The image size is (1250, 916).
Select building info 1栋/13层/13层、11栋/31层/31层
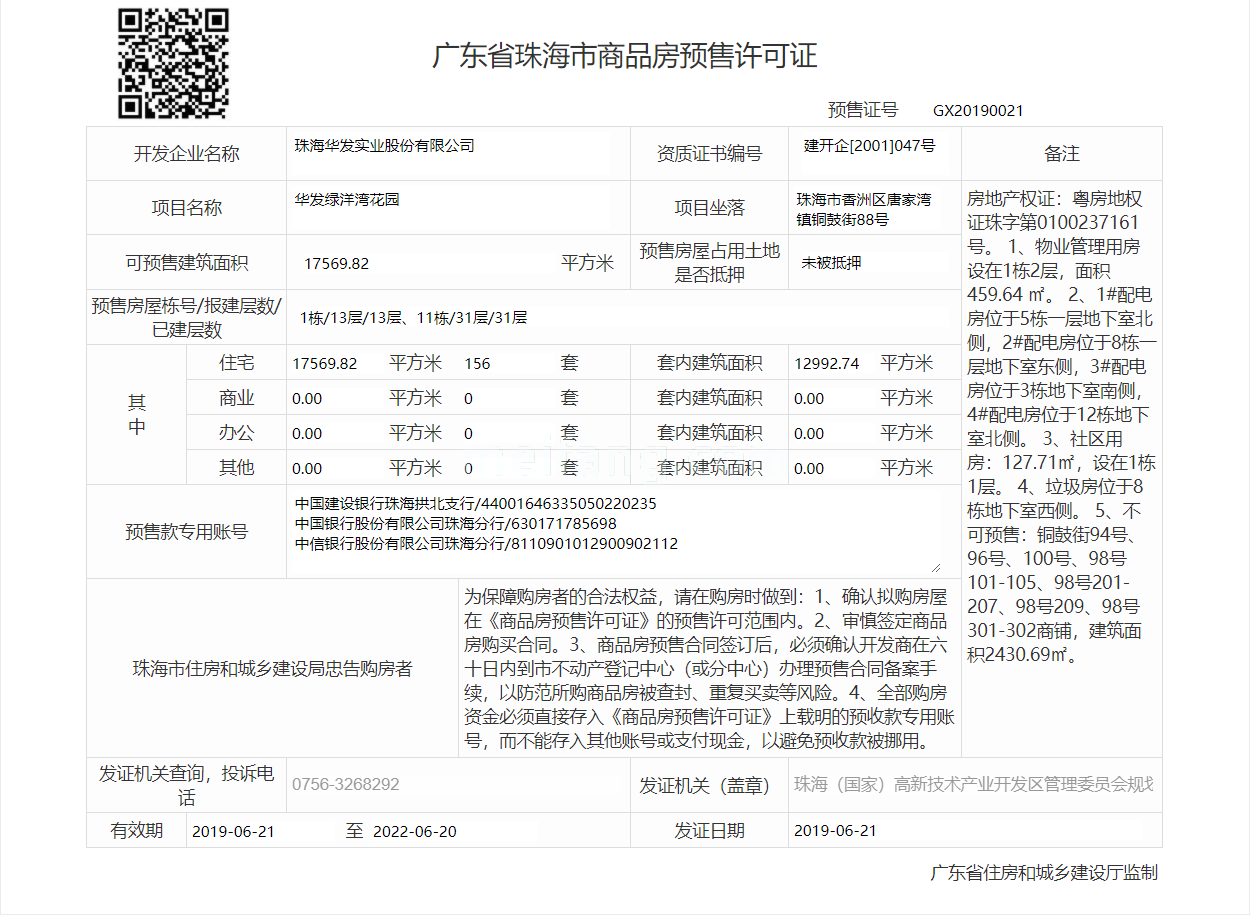tap(413, 318)
